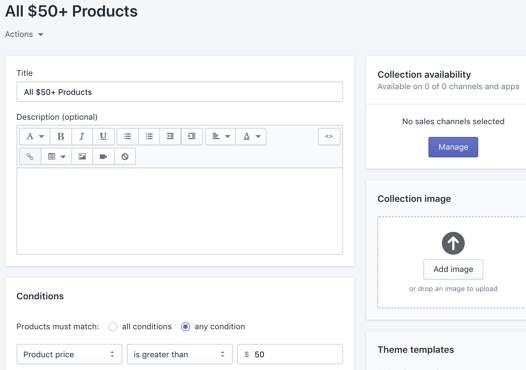Show HTML source code view
The width and height of the screenshot is (526, 370).
click(329, 137)
